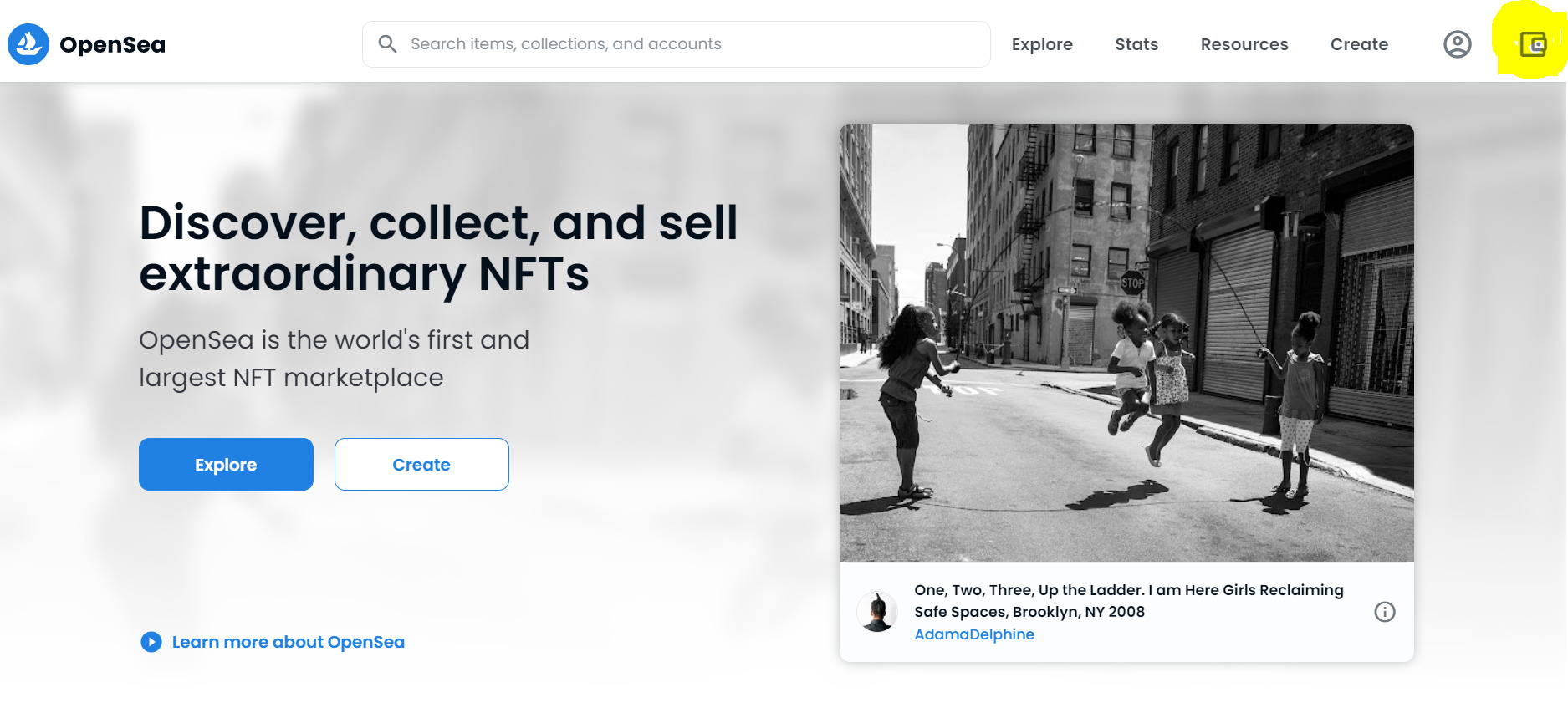Open the featured Brooklyn girls photo
This screenshot has width=1568, height=718.
1126,343
